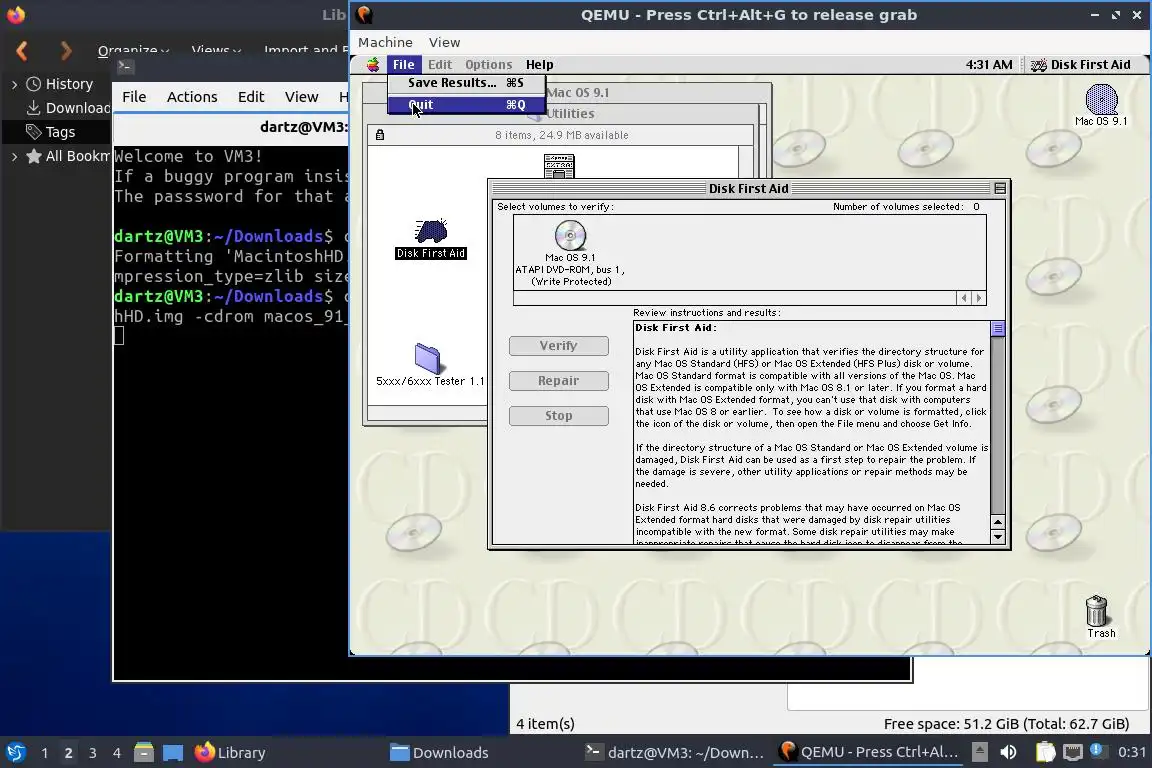This screenshot has width=1152, height=768.
Task: Open the QEMU View menu
Action: [444, 43]
